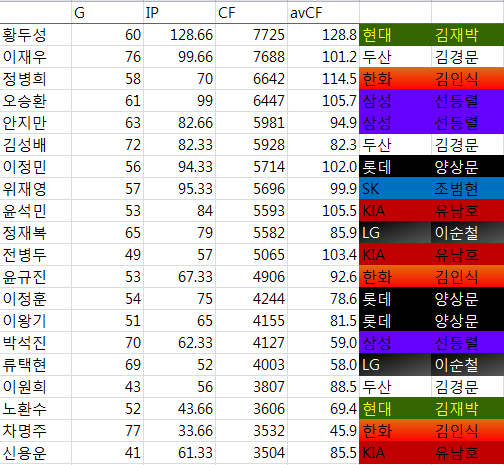Select the IP value 67.33
504x465 pixels.
(179, 277)
